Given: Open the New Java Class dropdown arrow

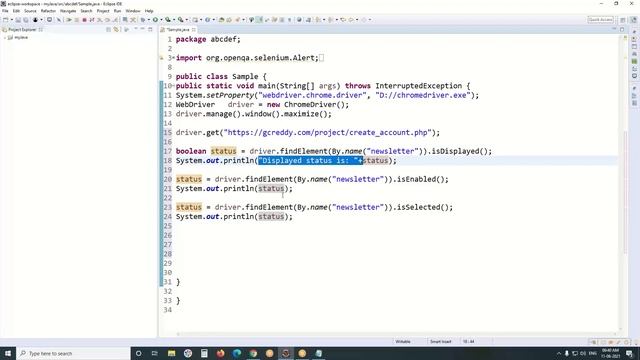Looking at the screenshot, I should click(213, 20).
